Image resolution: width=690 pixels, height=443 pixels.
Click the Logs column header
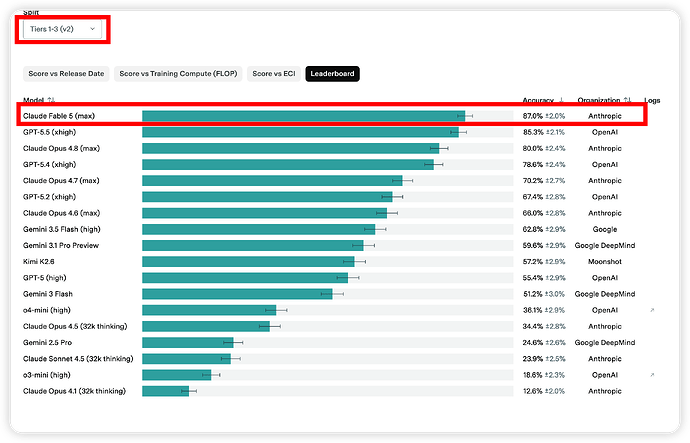pyautogui.click(x=652, y=100)
